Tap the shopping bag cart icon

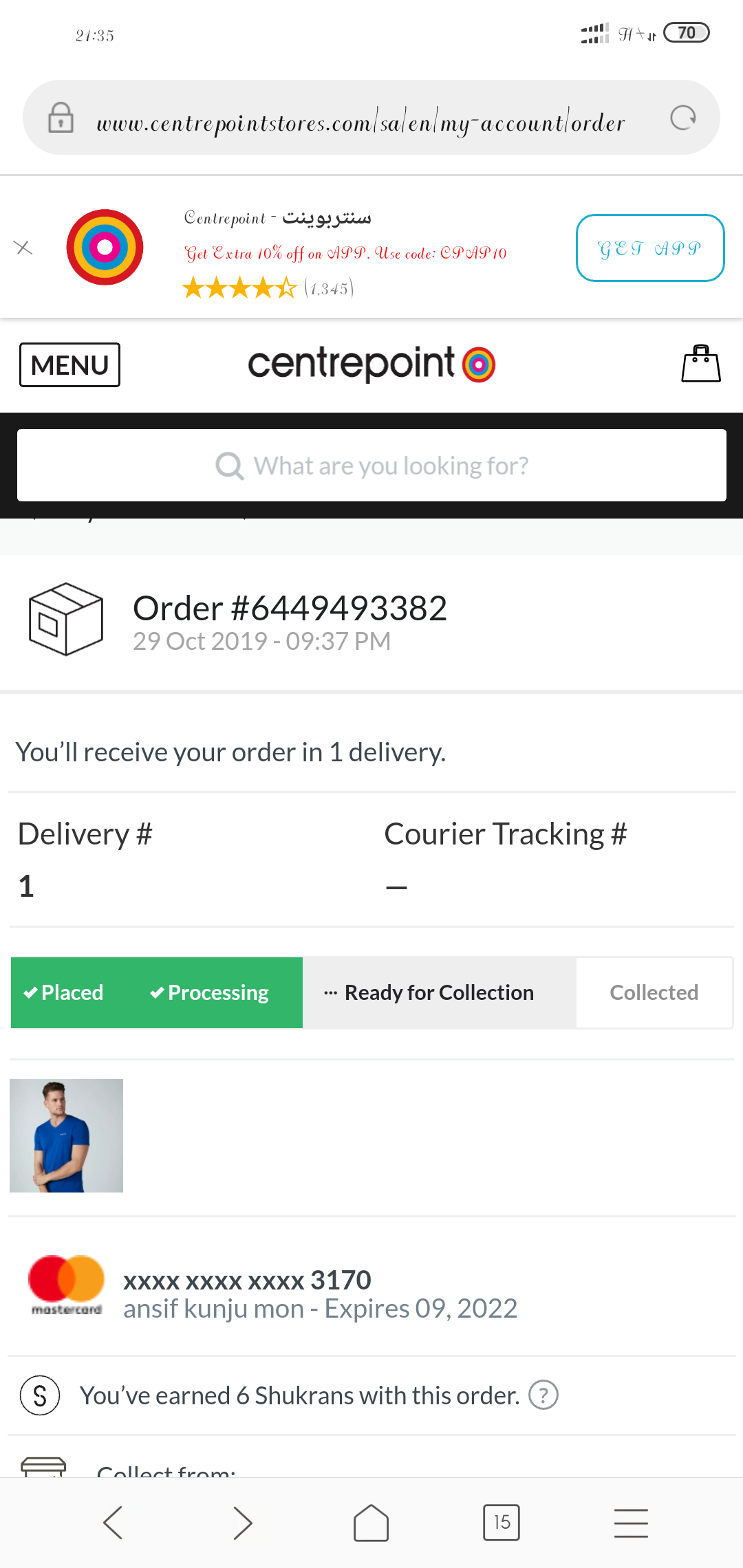[700, 364]
